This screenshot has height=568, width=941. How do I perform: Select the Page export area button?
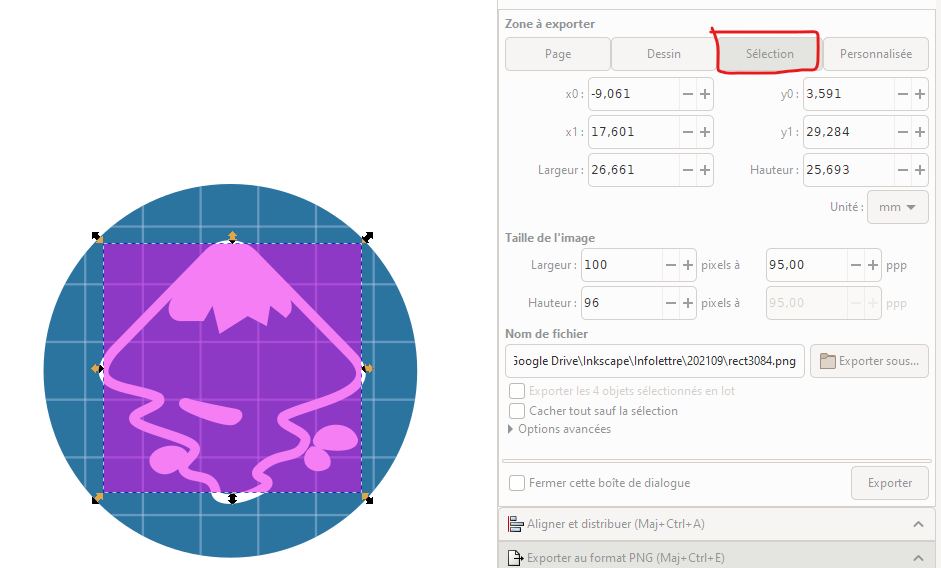click(558, 54)
